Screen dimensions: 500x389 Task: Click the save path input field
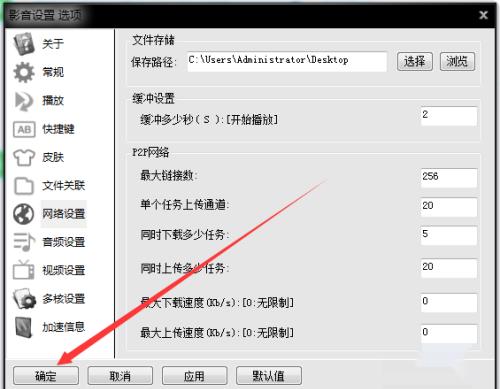tap(287, 62)
